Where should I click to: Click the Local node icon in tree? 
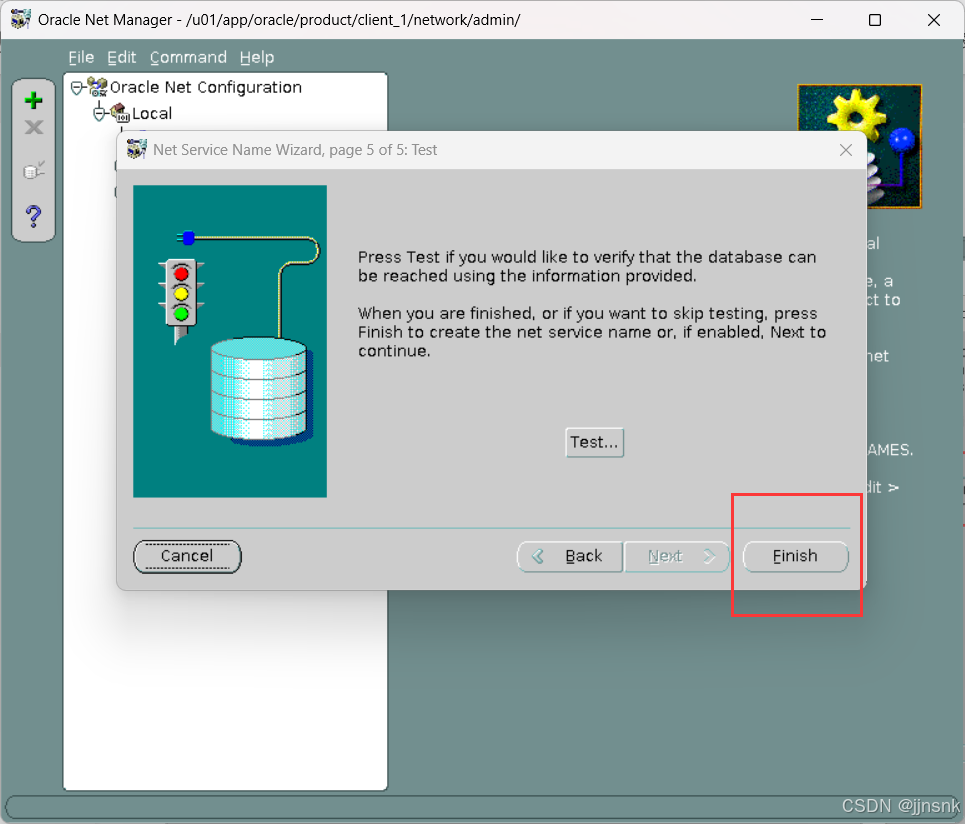point(120,113)
